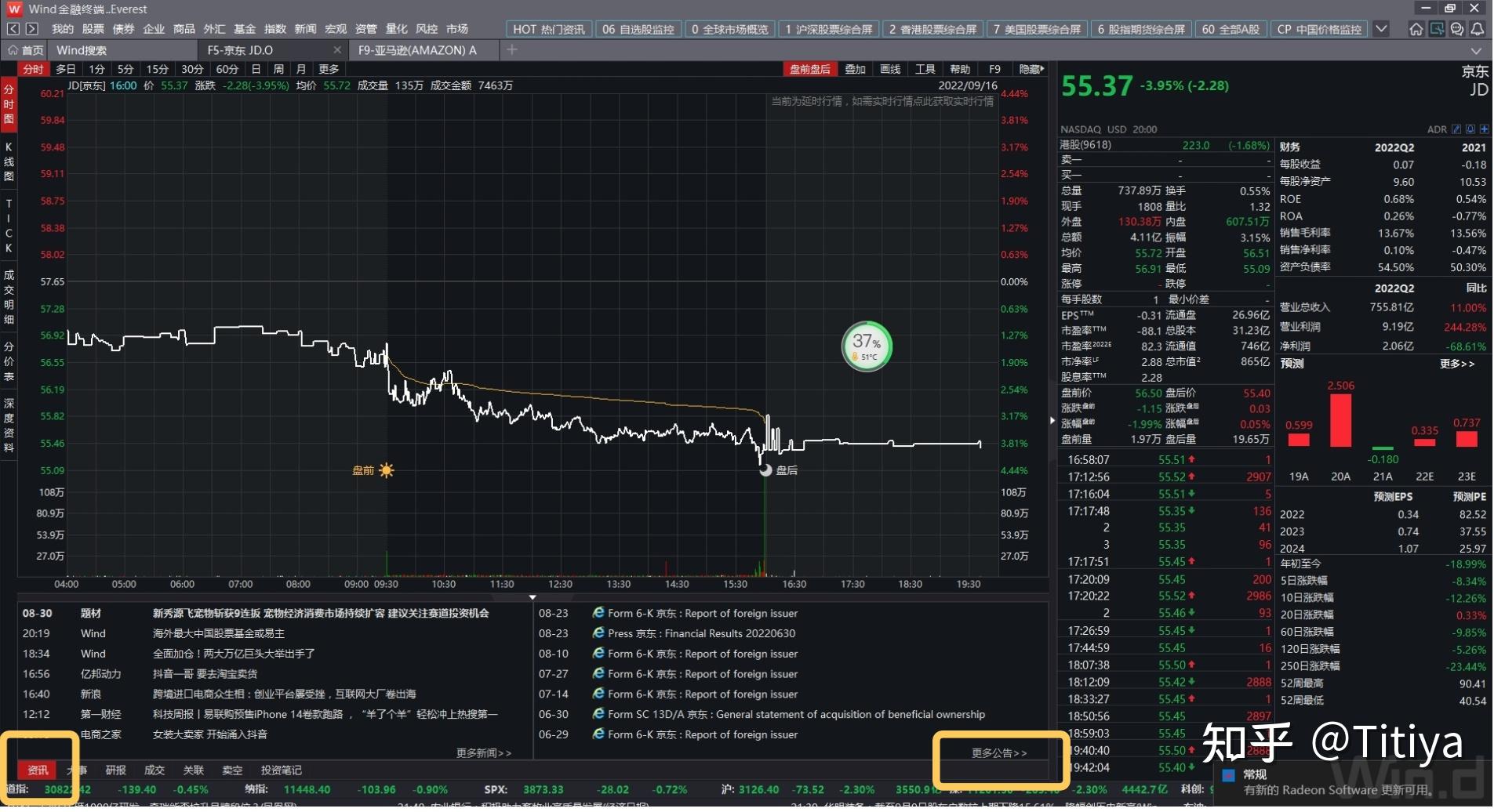This screenshot has width=1505, height=812.
Task: Select the 60分 interval
Action: pos(228,70)
